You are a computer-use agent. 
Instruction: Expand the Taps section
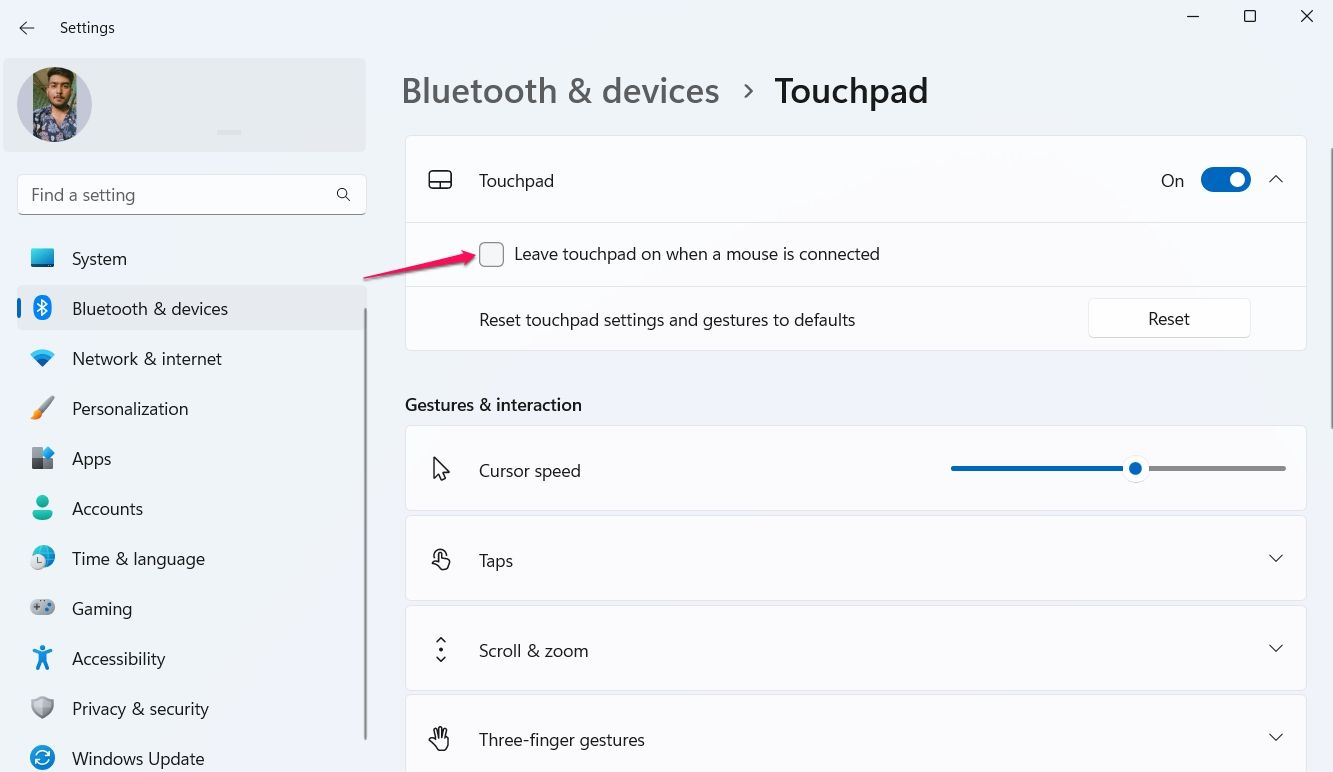[x=1276, y=558]
